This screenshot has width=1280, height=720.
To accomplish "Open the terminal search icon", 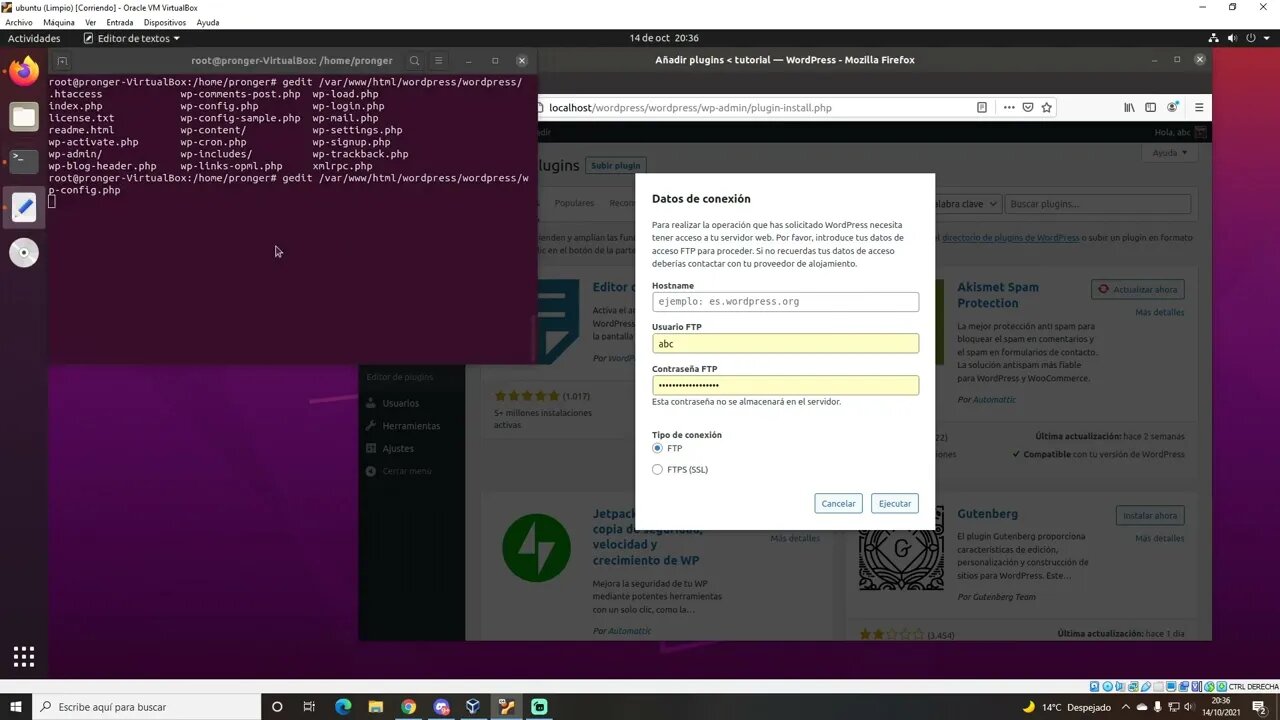I will (x=415, y=61).
